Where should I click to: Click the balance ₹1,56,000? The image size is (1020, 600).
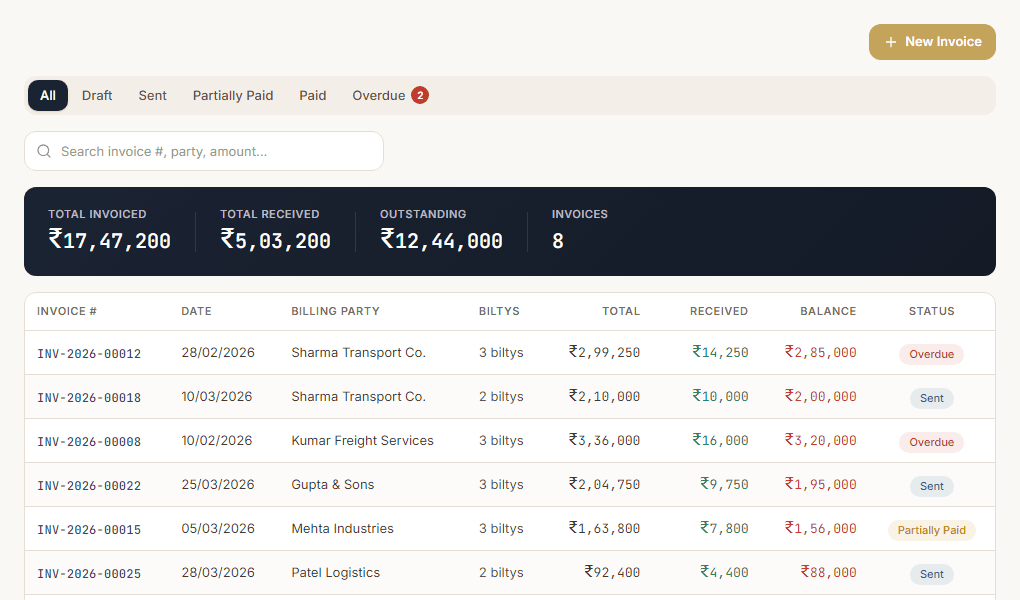(820, 528)
